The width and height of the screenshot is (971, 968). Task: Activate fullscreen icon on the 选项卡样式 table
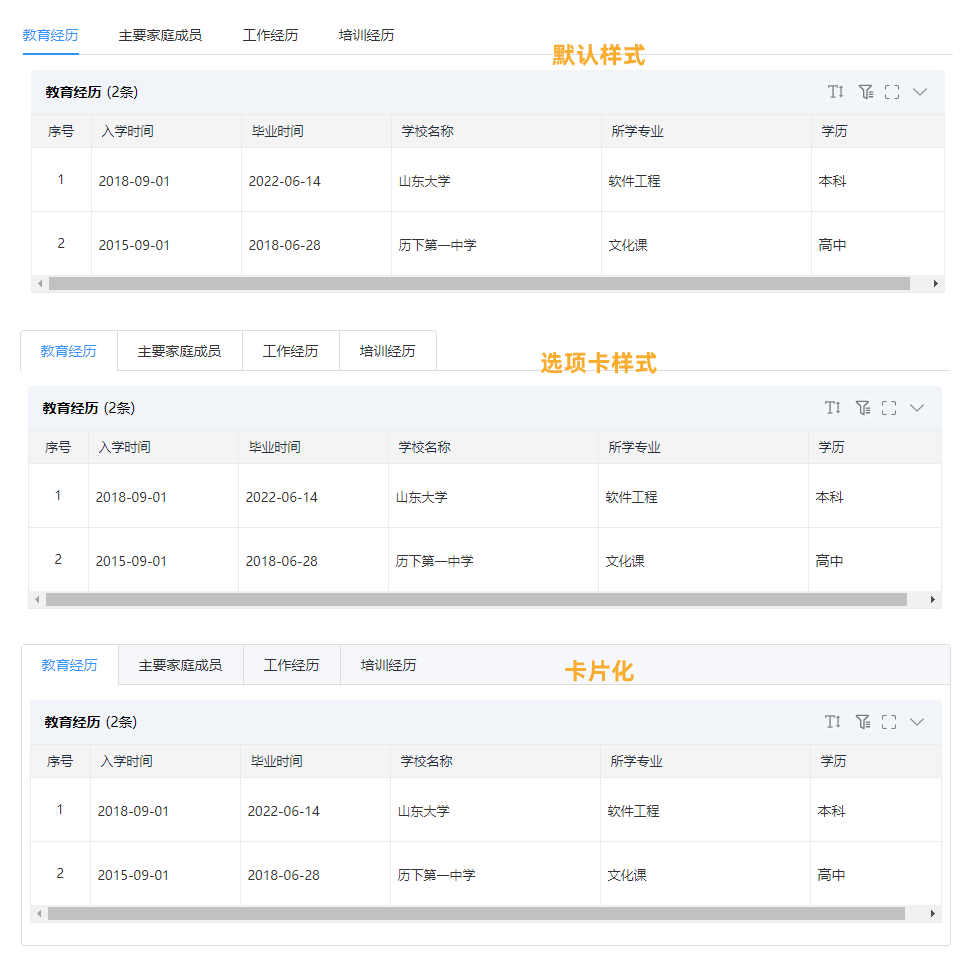point(890,407)
